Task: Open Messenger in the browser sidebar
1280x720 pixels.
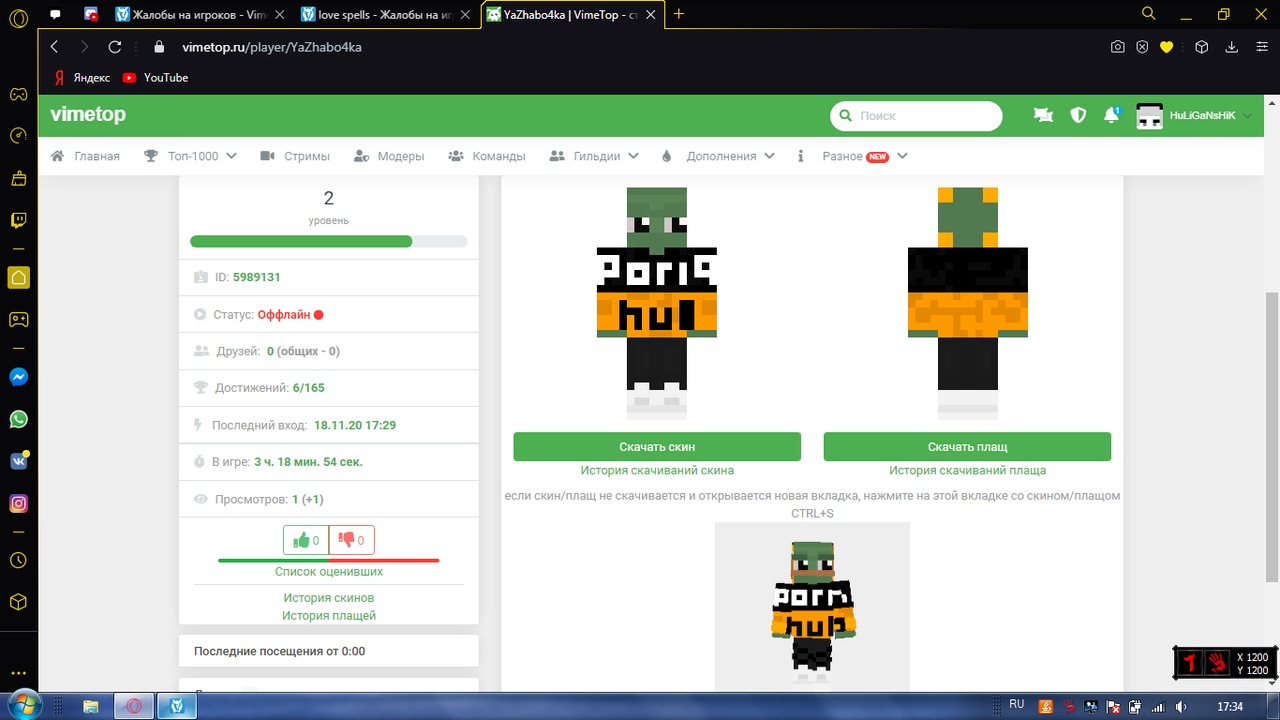Action: point(18,377)
